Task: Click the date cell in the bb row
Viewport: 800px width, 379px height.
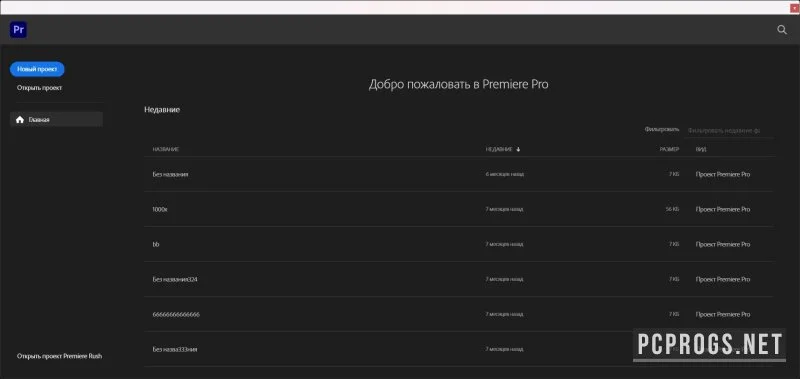Action: [504, 244]
